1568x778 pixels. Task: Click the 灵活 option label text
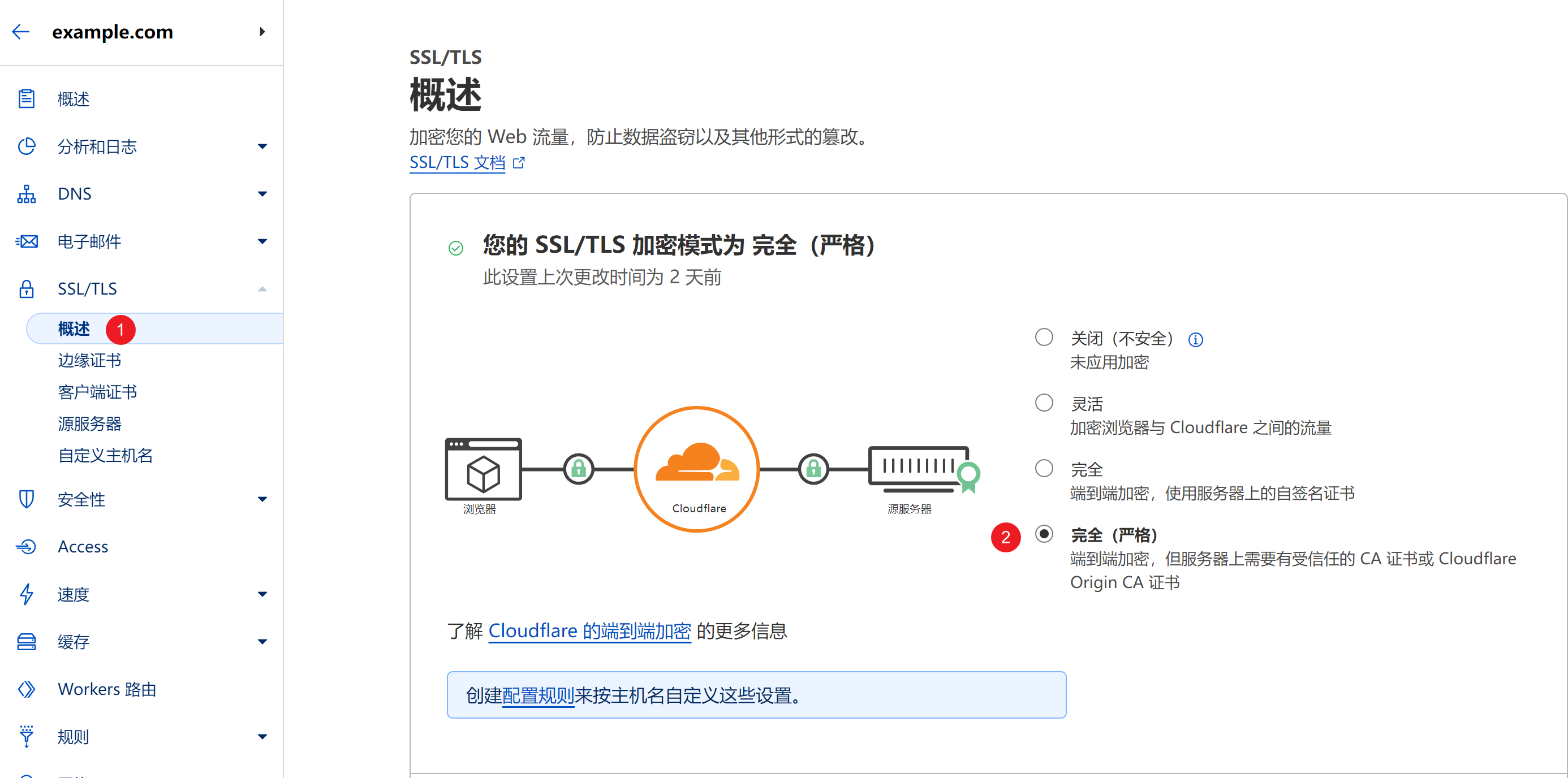coord(1087,403)
